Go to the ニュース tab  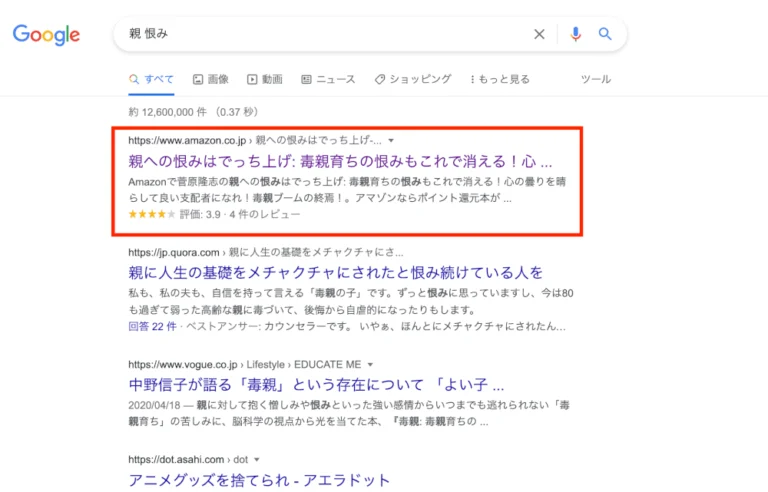click(328, 79)
